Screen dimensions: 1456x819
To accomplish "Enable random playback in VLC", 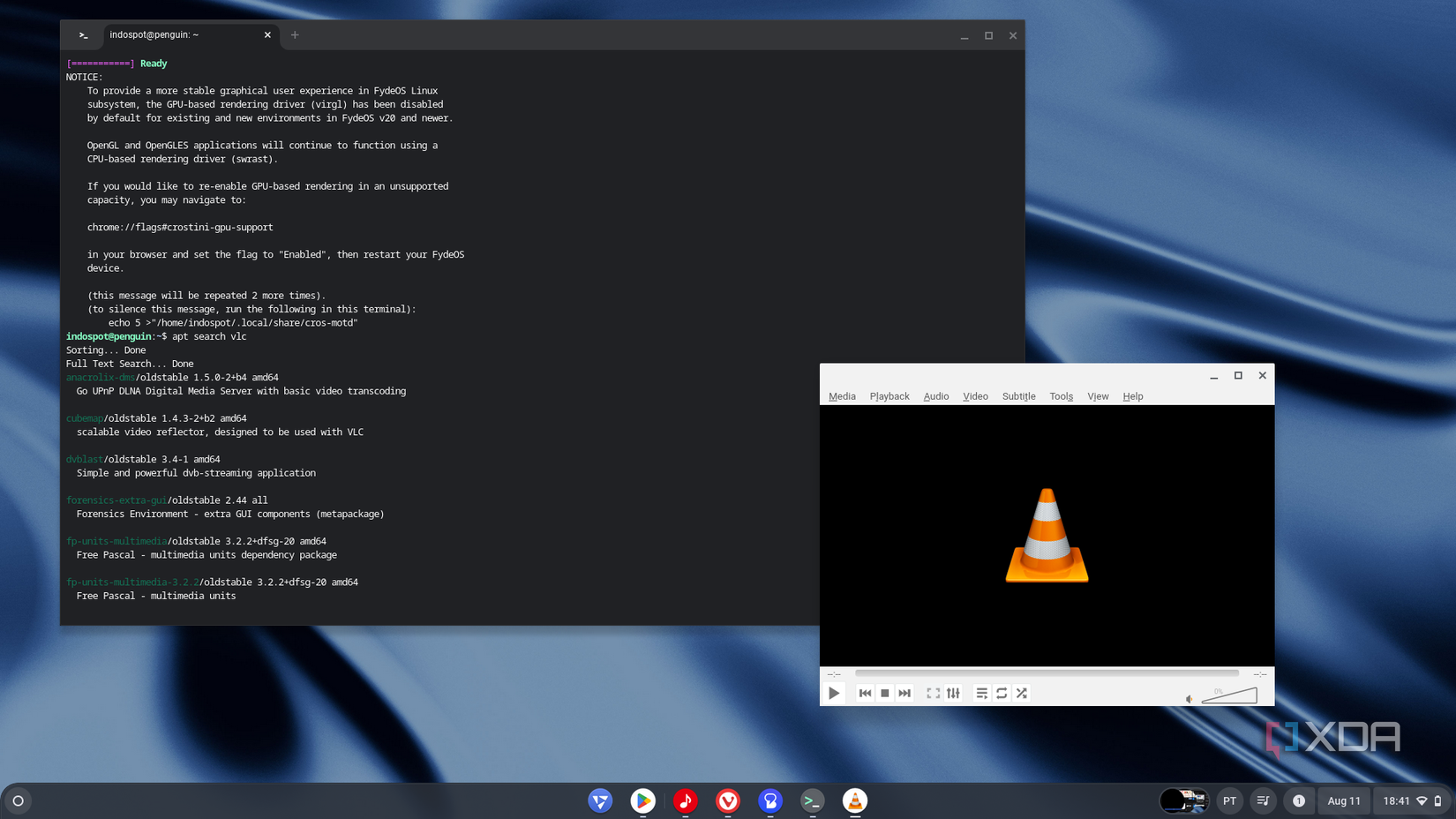I will point(1022,694).
